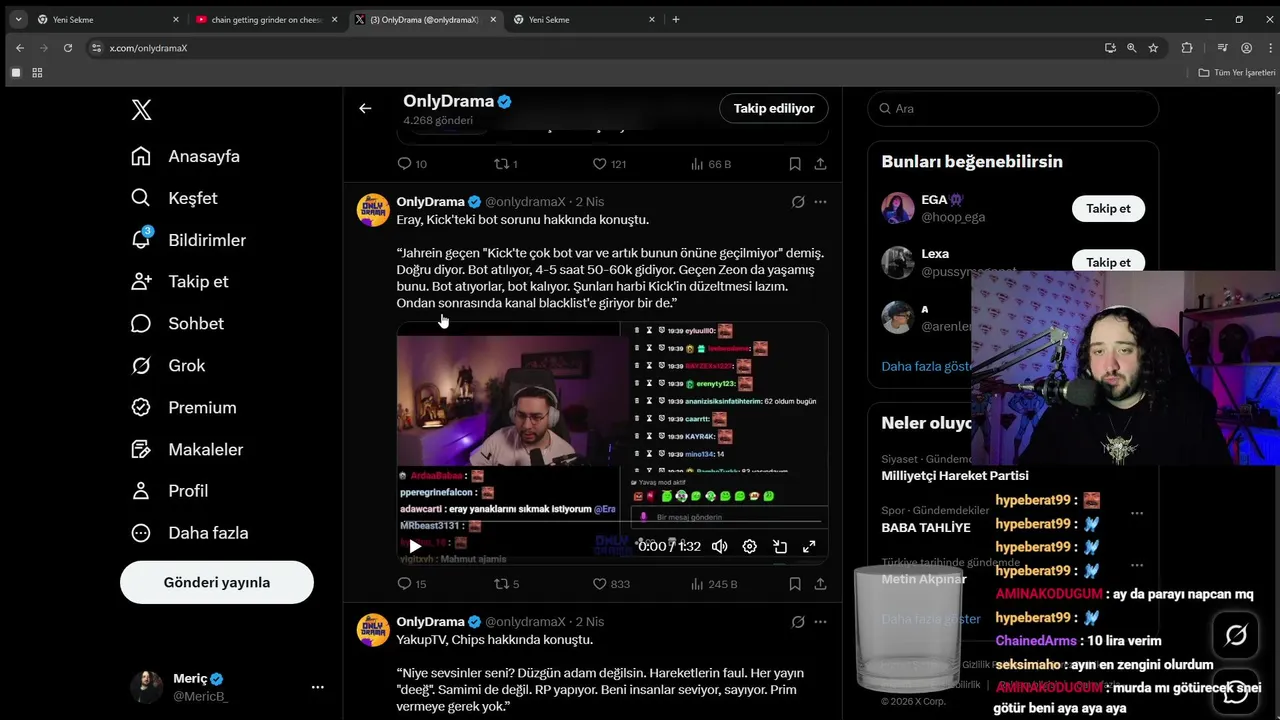Bookmark the top post
Image resolution: width=1280 pixels, height=720 pixels.
(x=795, y=164)
